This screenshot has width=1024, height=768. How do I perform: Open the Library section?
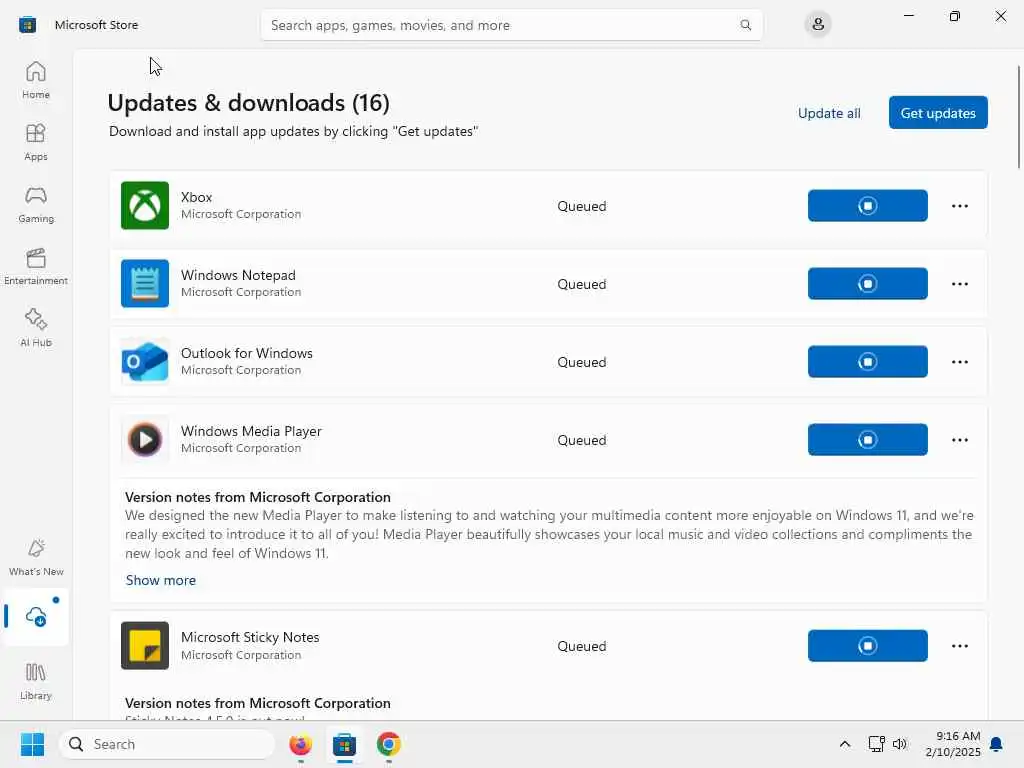36,681
